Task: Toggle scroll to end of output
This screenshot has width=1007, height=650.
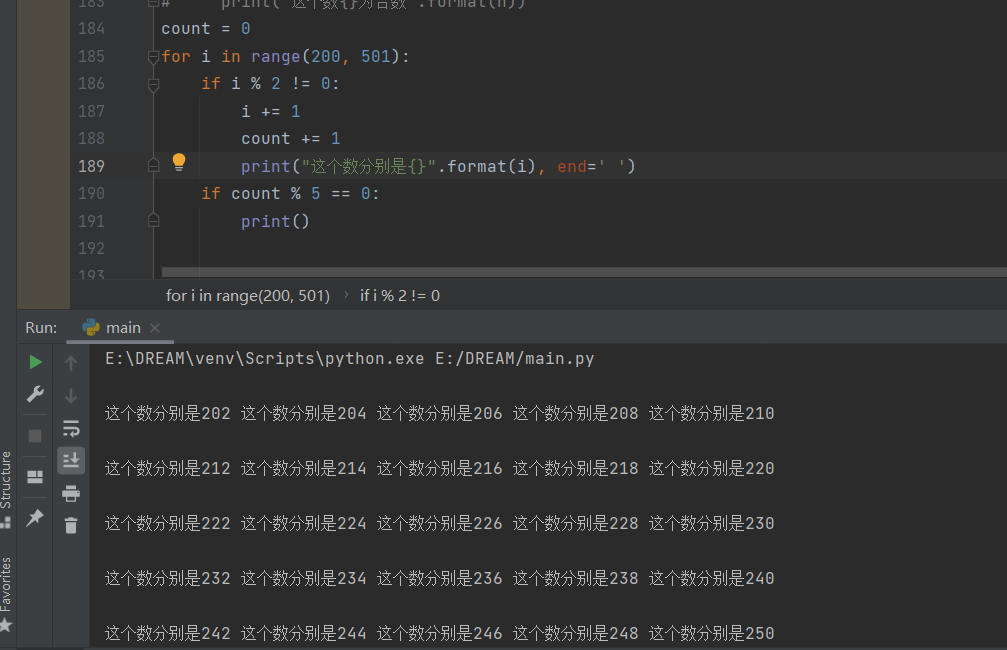Action: click(71, 461)
